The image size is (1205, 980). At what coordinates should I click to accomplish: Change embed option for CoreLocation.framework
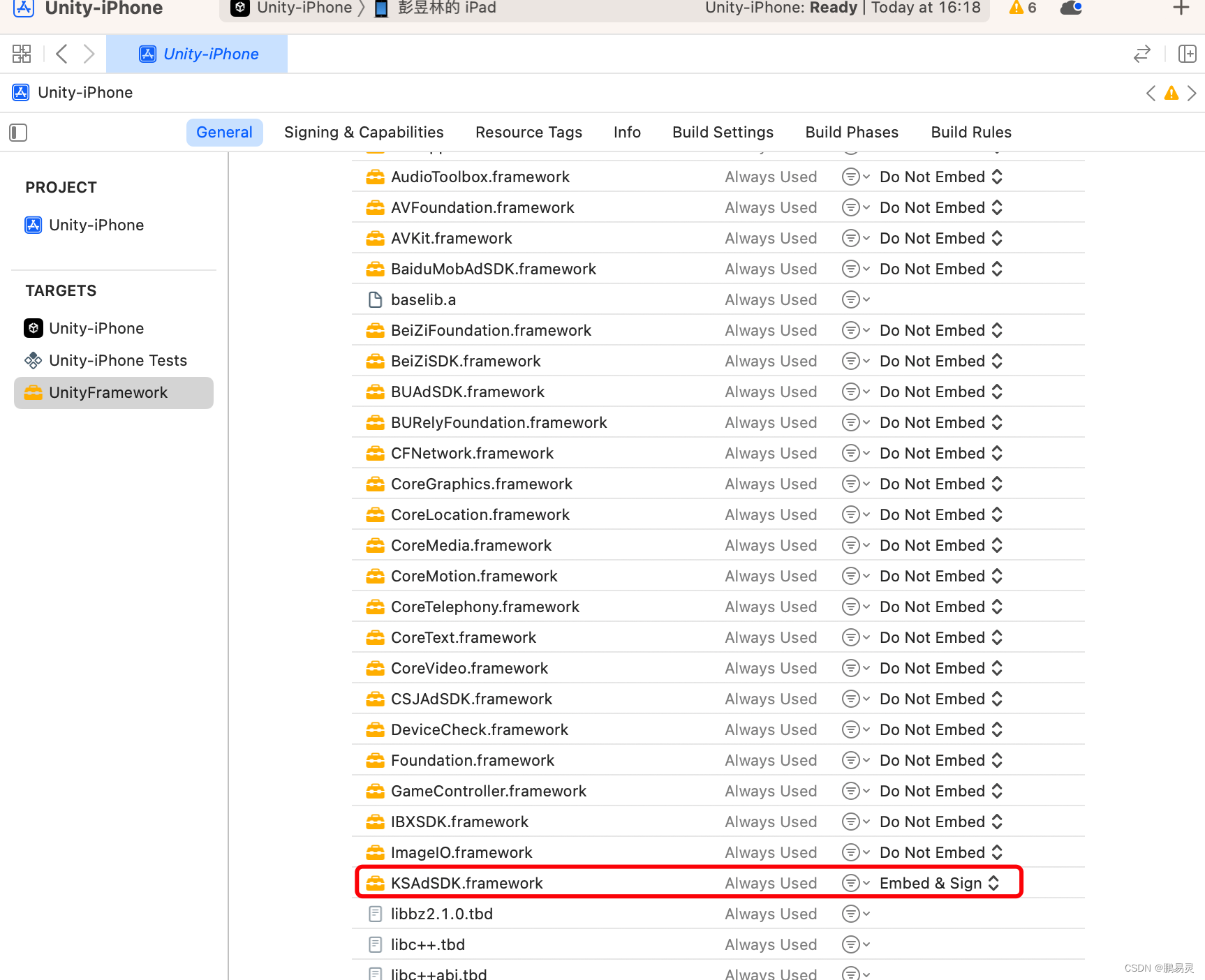[x=941, y=514]
